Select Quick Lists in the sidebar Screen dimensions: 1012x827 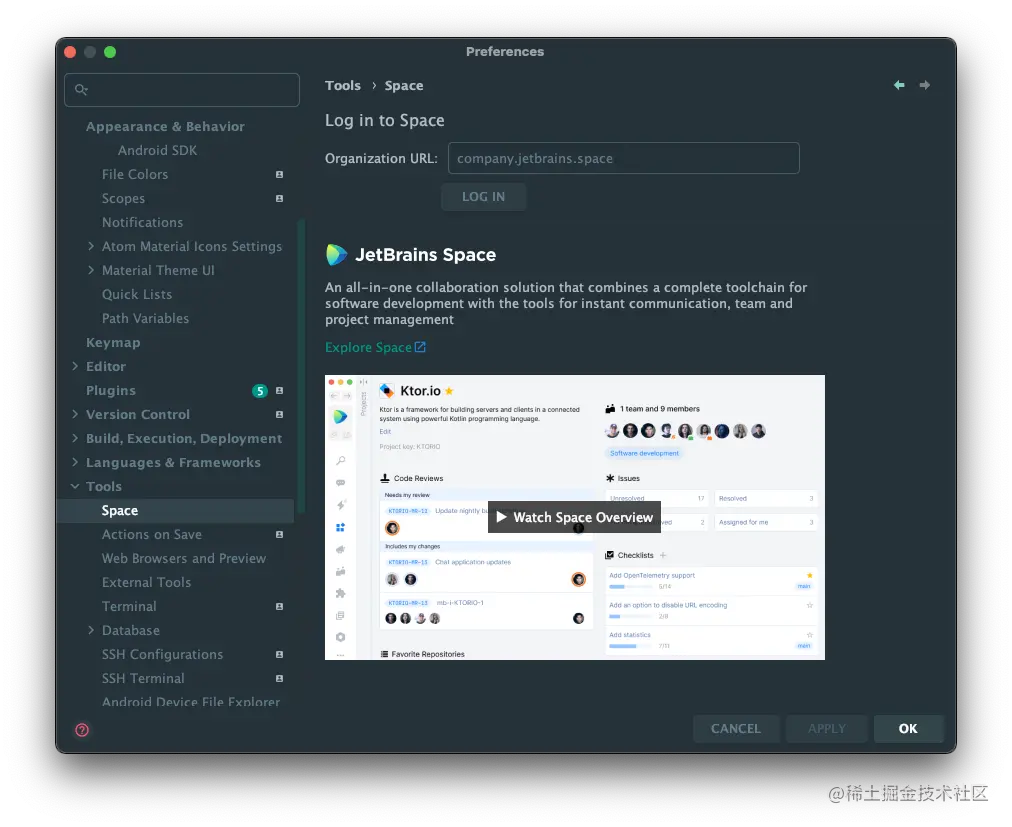coord(137,294)
